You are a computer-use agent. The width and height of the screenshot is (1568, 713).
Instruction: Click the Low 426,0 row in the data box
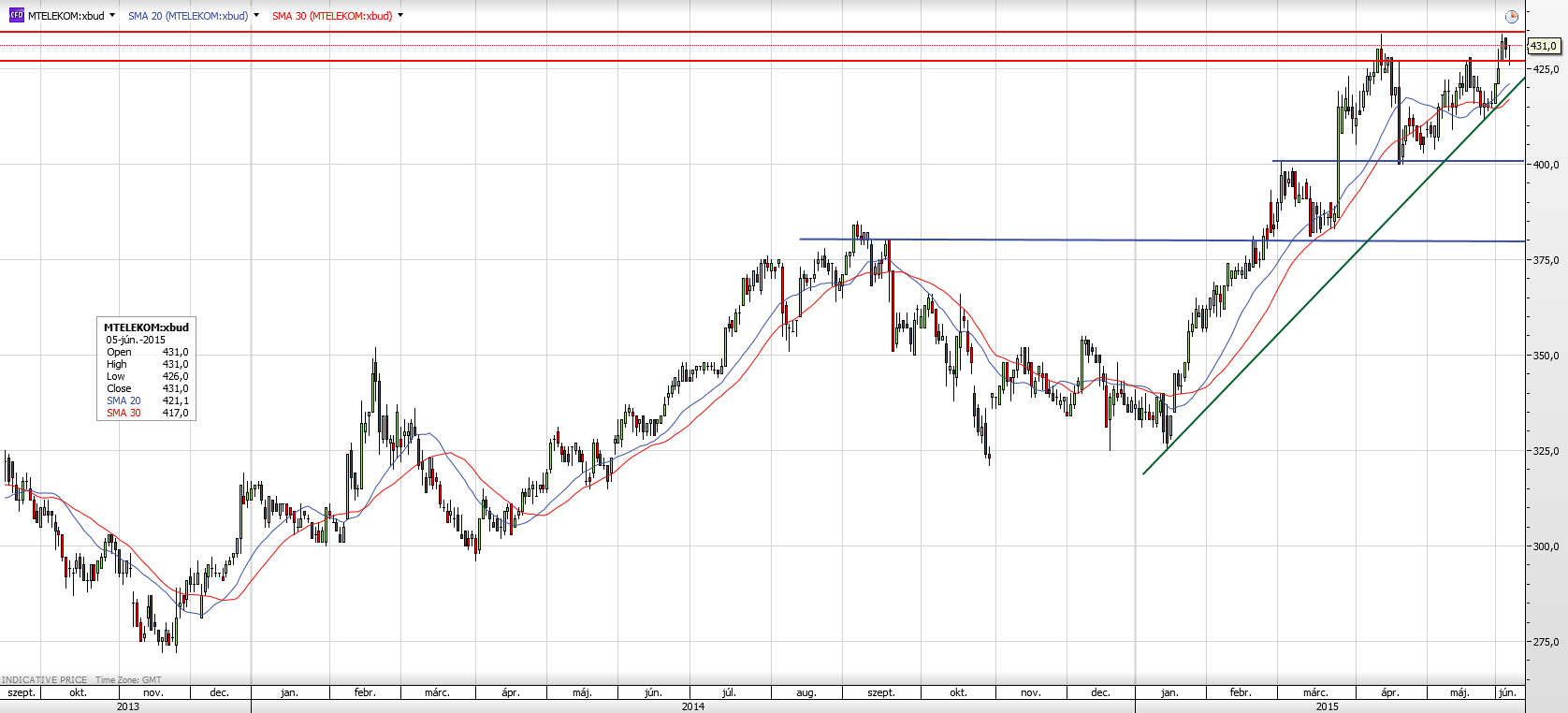click(147, 376)
